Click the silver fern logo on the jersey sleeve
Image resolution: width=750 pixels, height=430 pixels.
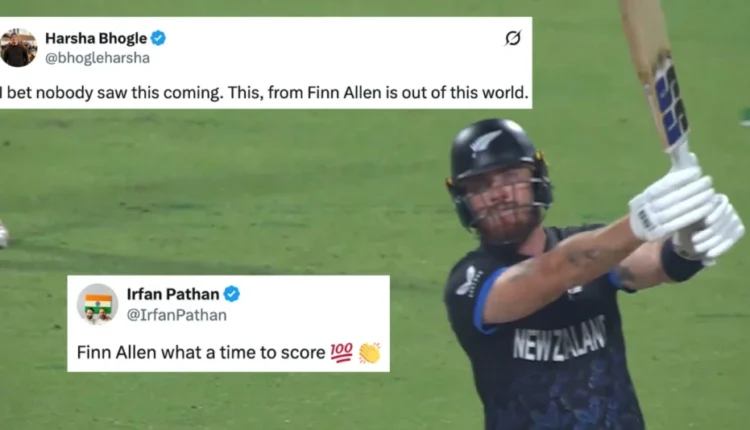[x=467, y=281]
